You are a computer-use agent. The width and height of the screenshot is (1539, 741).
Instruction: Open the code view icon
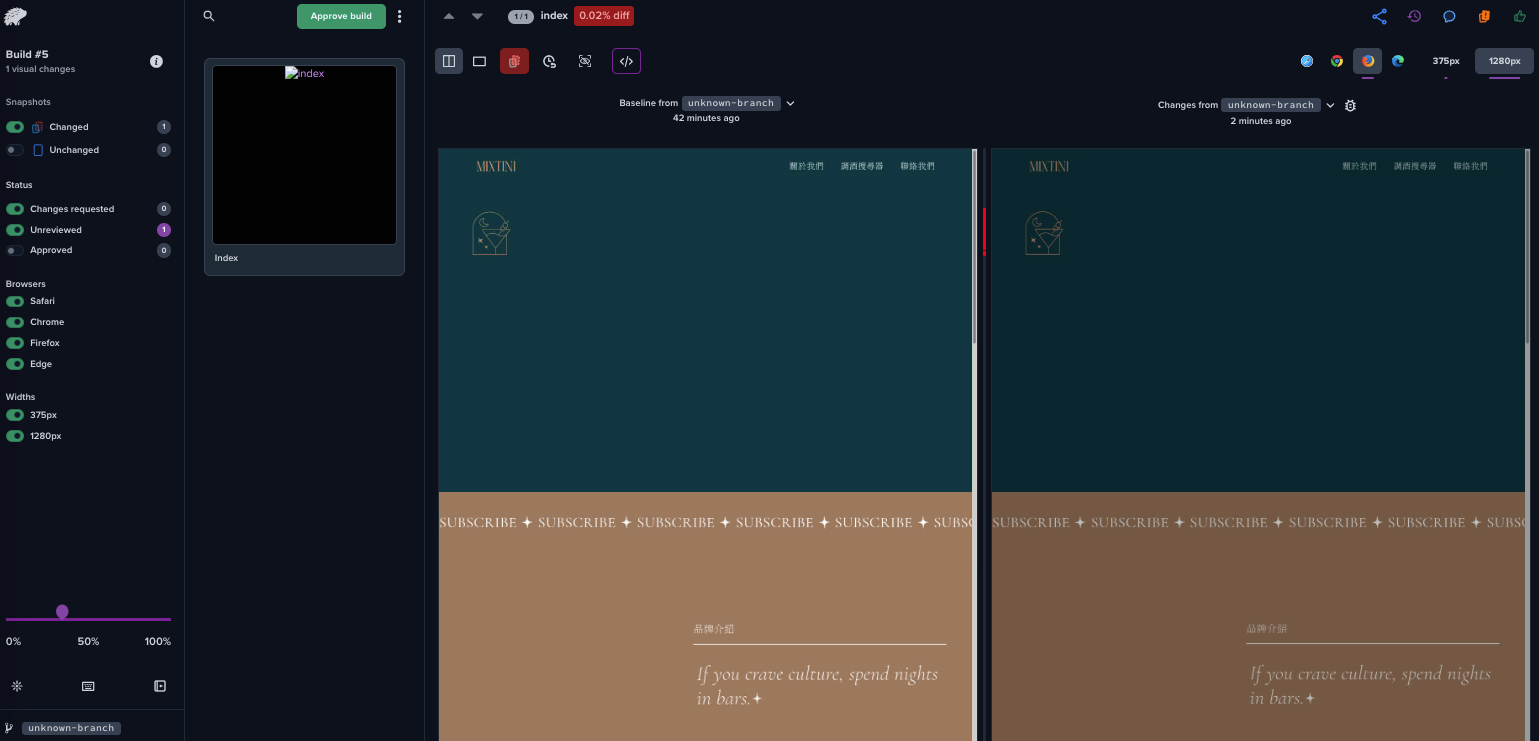click(x=626, y=61)
